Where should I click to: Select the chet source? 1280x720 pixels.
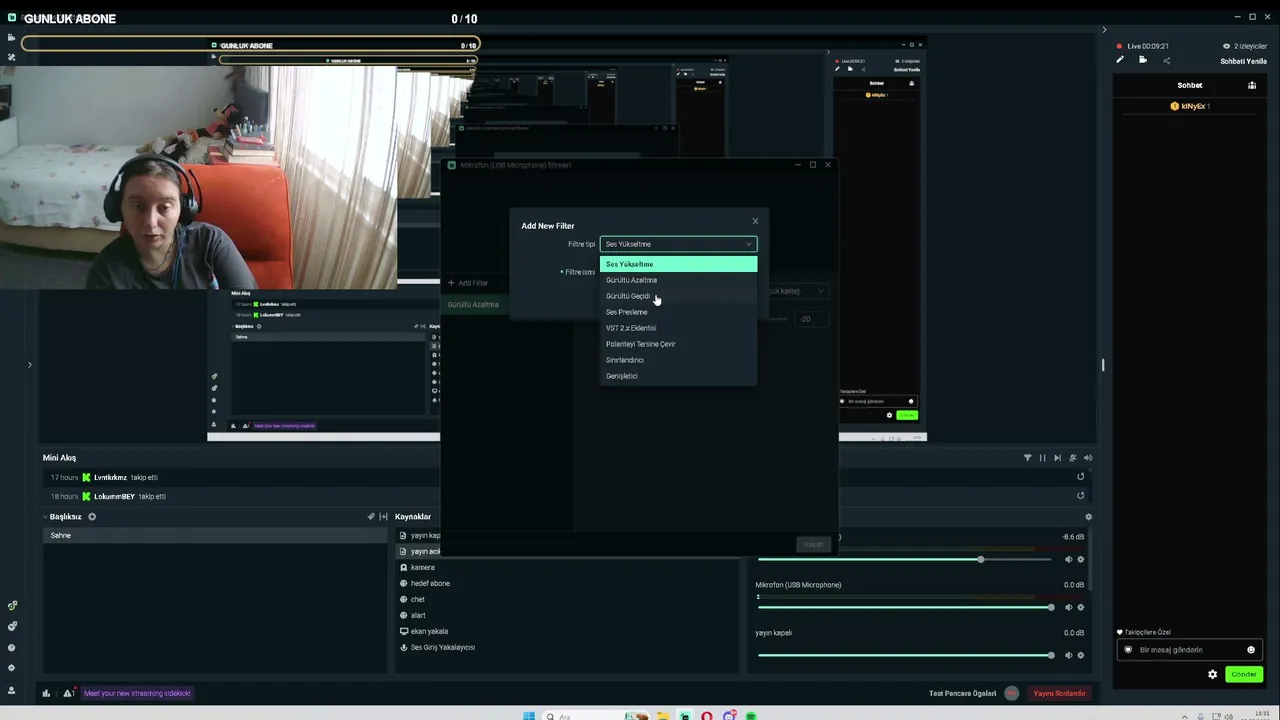pyautogui.click(x=418, y=599)
